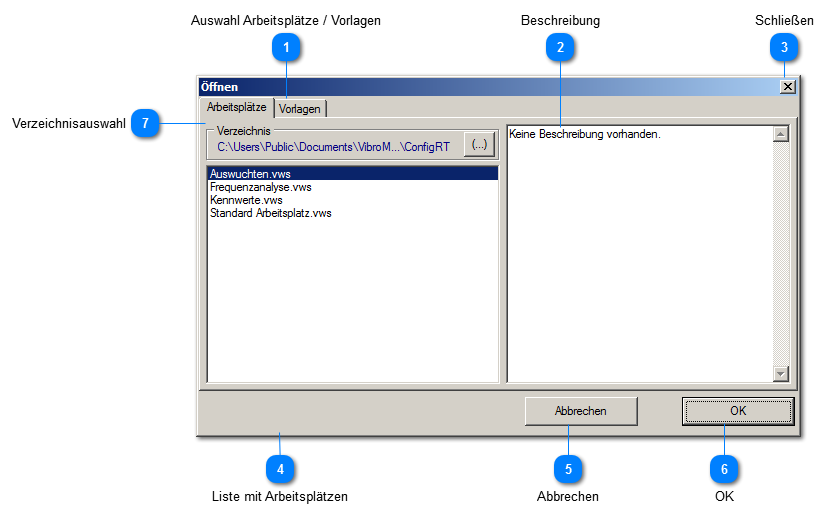Click the Abbrechen button

pyautogui.click(x=581, y=411)
